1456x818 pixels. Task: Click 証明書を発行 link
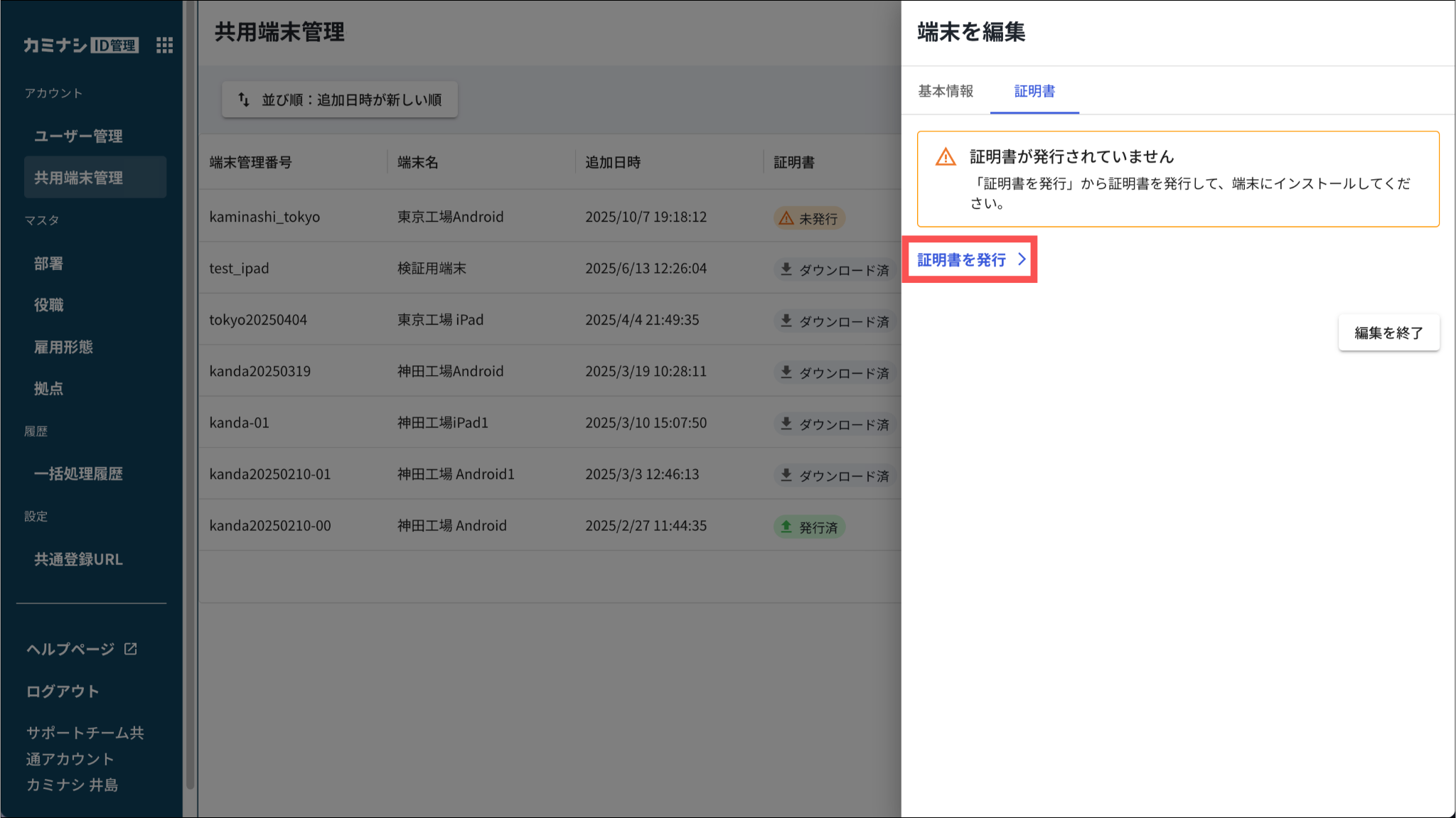(x=961, y=259)
